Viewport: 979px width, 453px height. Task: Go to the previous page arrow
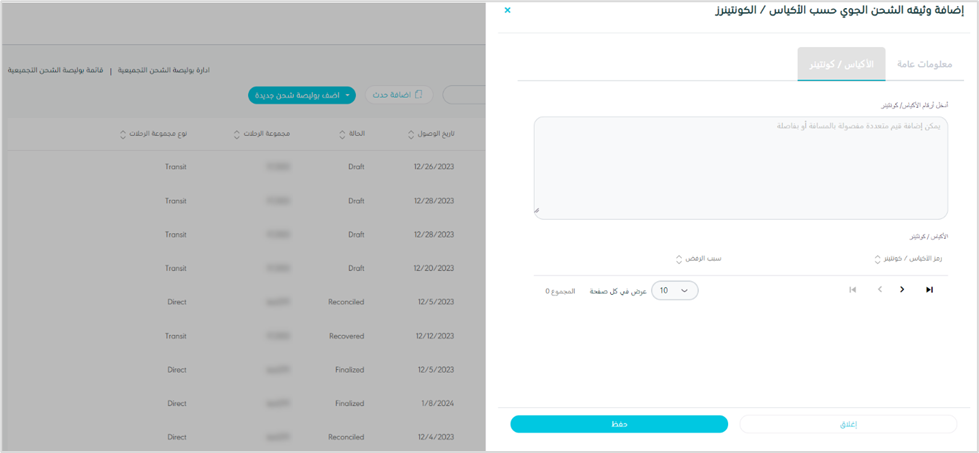[880, 290]
